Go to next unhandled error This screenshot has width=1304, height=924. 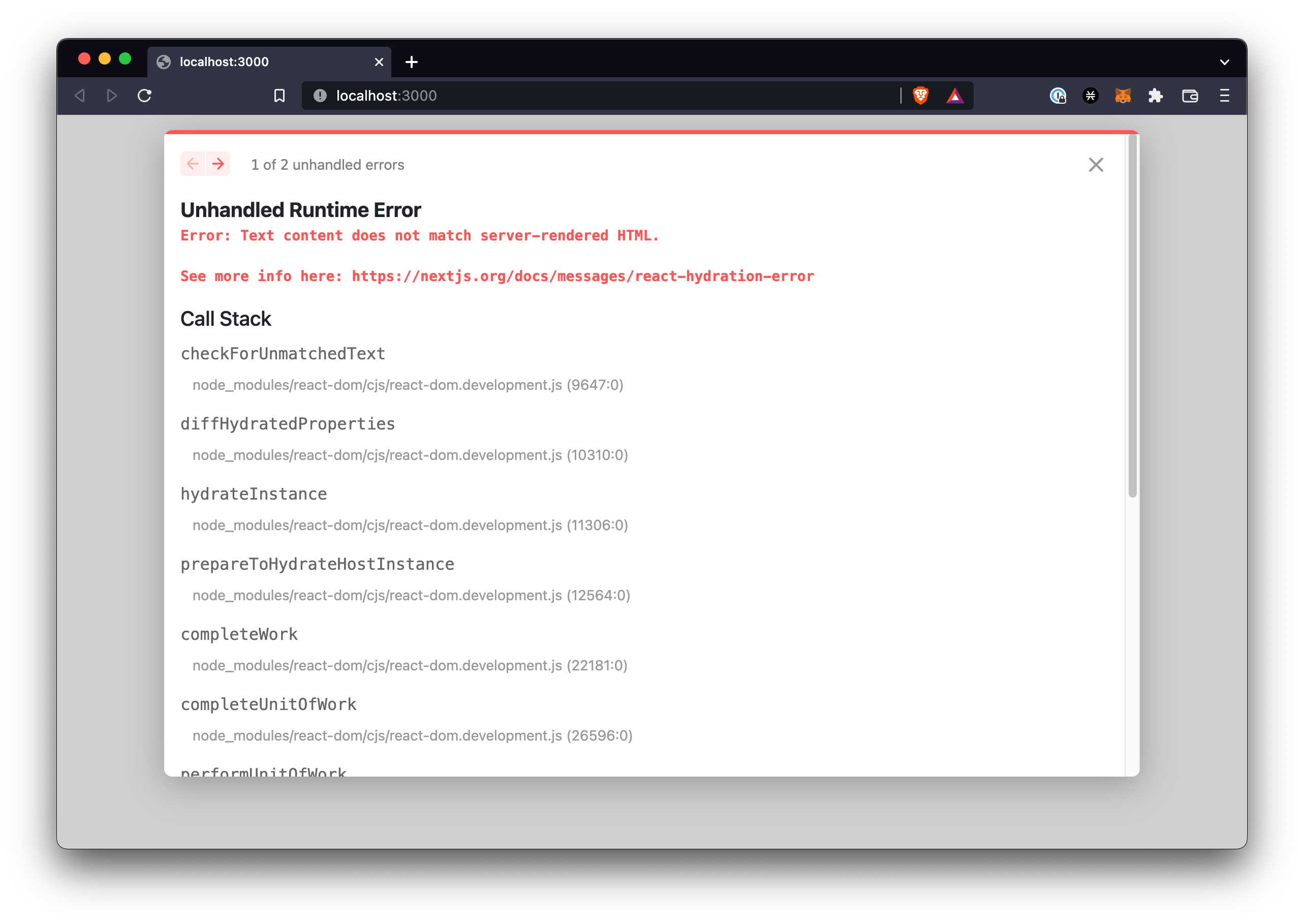[x=218, y=165]
